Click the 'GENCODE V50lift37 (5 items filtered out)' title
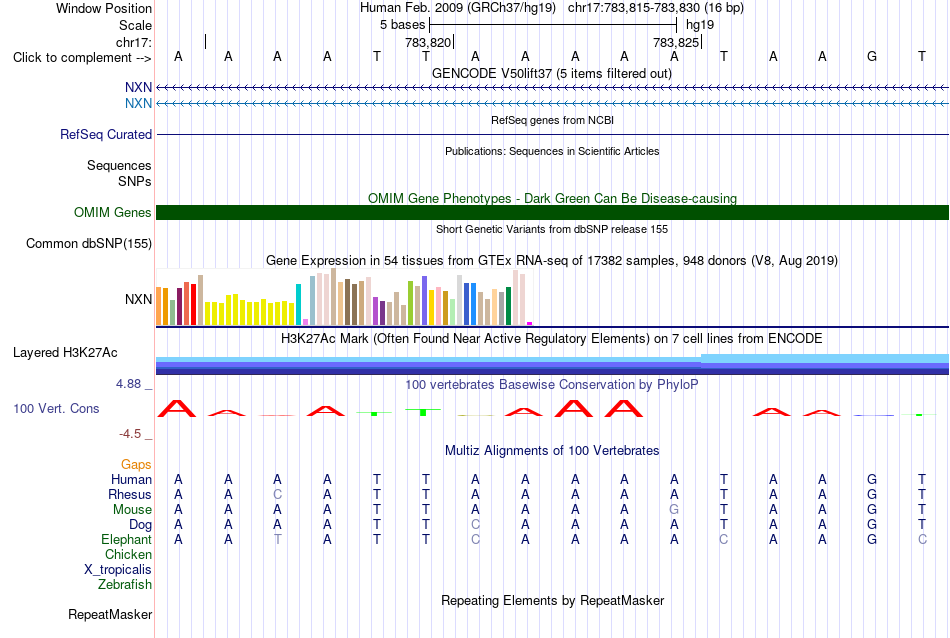The width and height of the screenshot is (950, 638). tap(552, 74)
